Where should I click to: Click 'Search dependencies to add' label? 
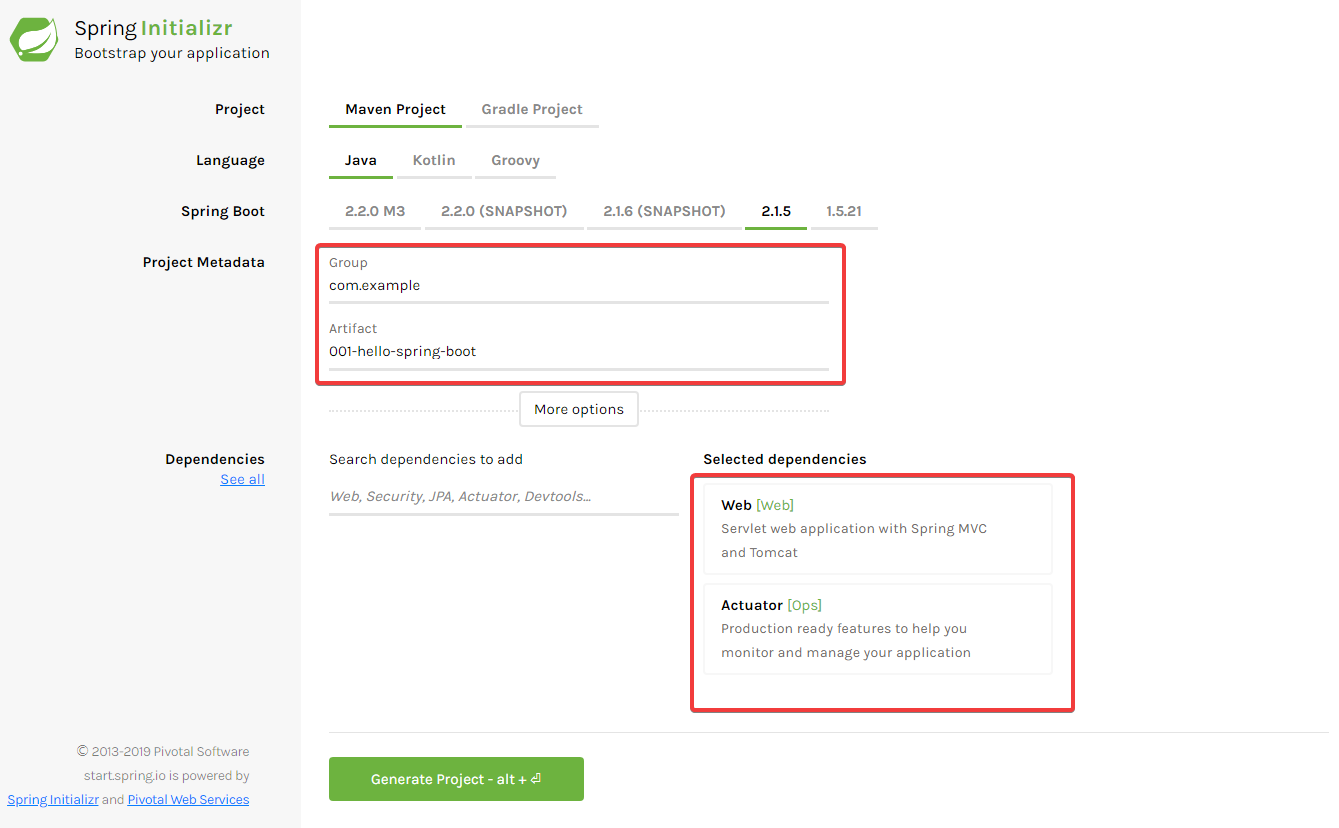click(426, 460)
